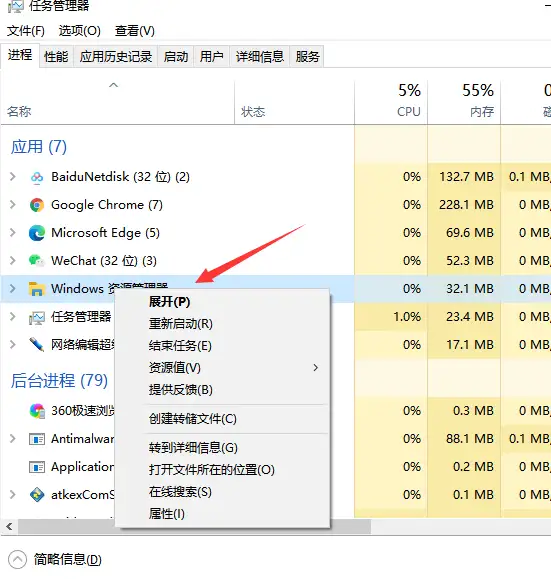Expand the Windows 资源管理器 row
This screenshot has height=579, width=551.
13,289
